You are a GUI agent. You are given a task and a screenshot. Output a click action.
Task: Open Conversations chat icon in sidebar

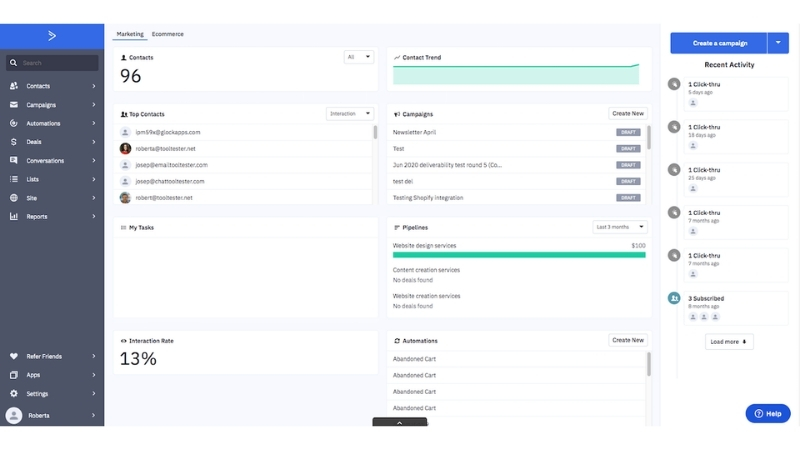pyautogui.click(x=14, y=161)
